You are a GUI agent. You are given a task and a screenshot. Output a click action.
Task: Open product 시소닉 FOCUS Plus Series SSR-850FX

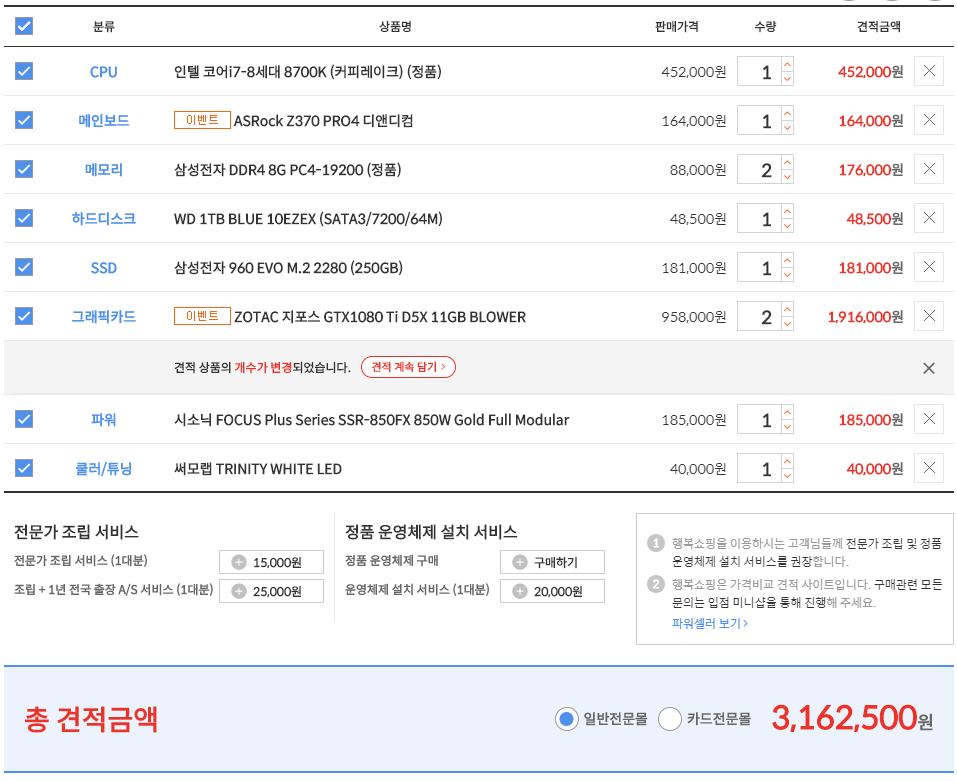pos(371,420)
